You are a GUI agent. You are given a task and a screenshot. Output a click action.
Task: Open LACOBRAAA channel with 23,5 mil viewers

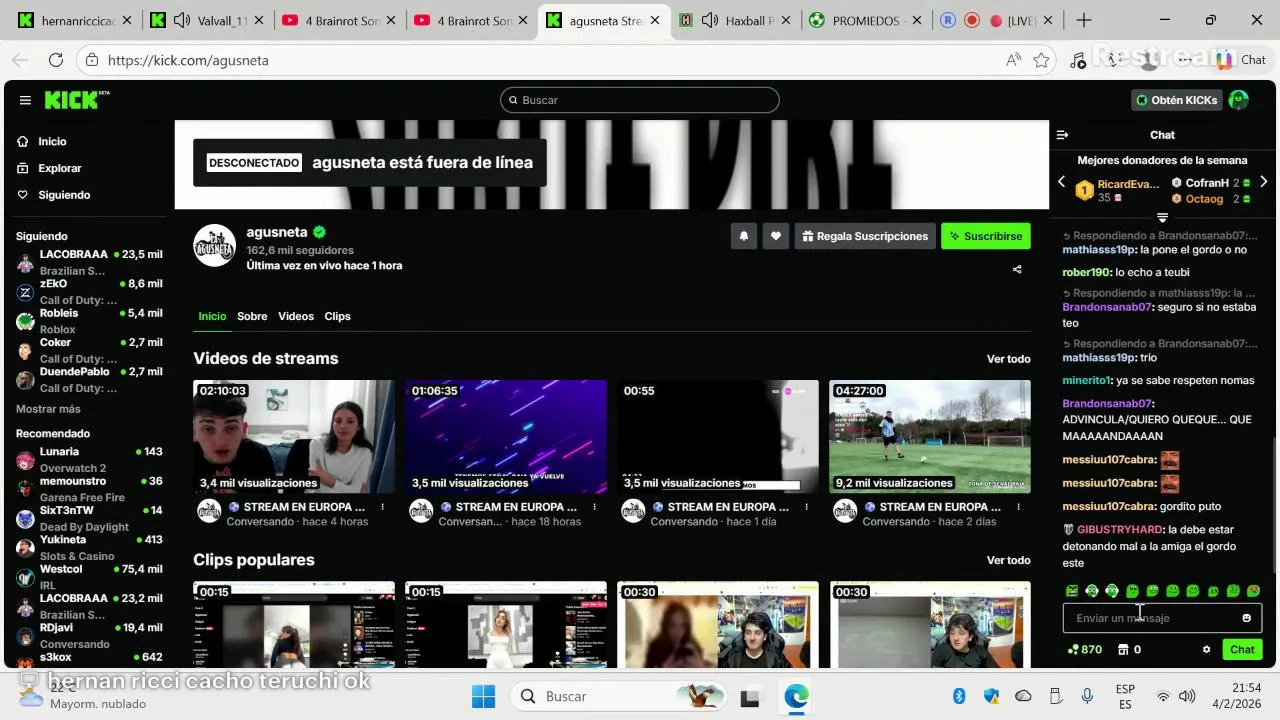click(89, 262)
